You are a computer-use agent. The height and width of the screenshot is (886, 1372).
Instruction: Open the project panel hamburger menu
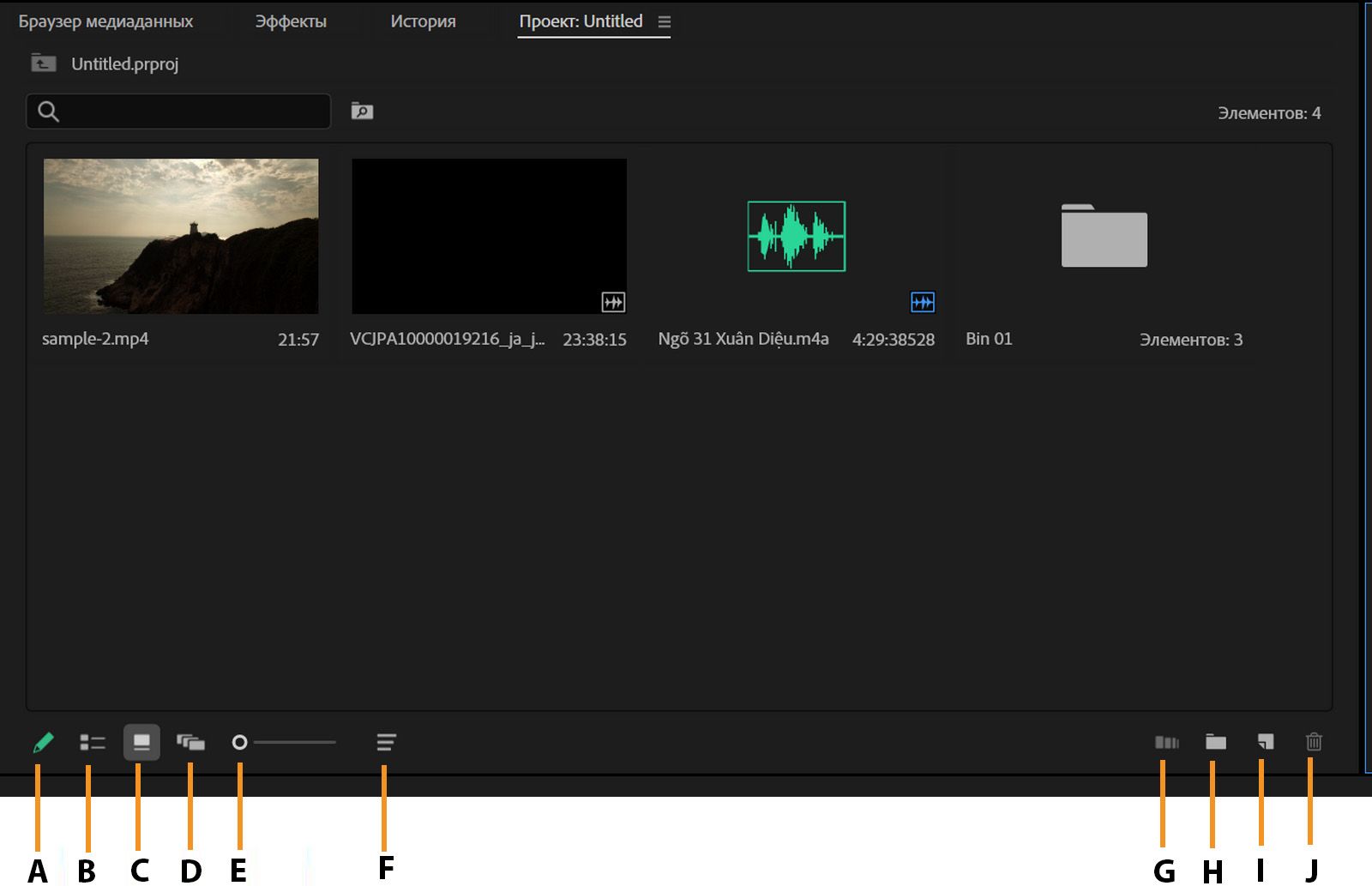(664, 22)
